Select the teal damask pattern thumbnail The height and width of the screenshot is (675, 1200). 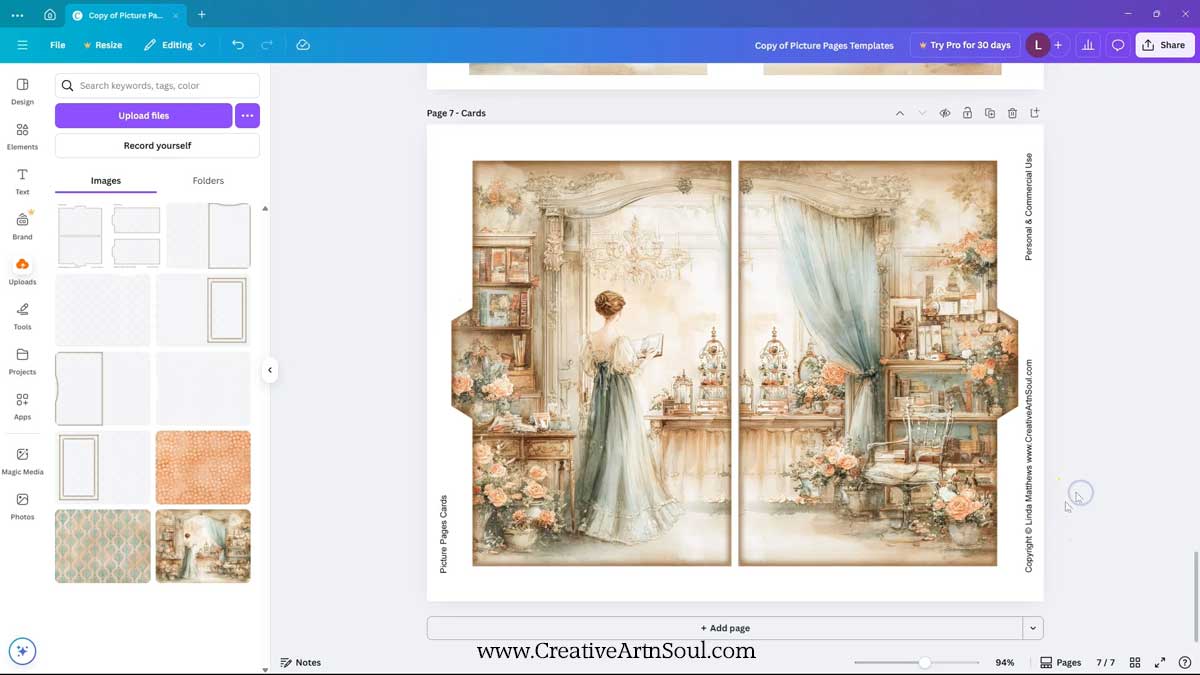[x=103, y=546]
